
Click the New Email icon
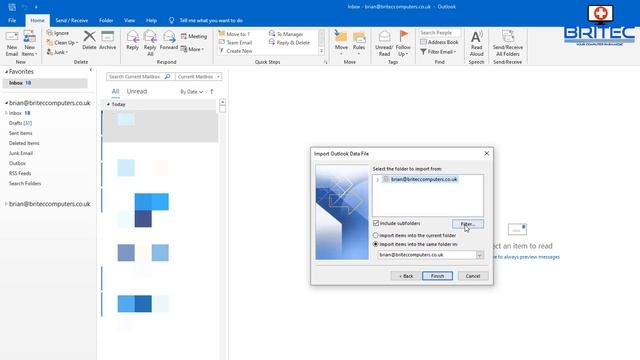tap(11, 38)
